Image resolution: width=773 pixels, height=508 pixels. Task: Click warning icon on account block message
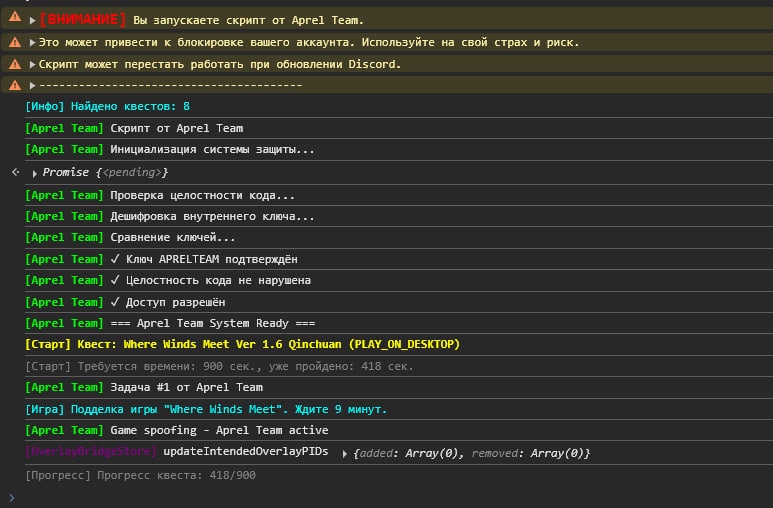[15, 42]
